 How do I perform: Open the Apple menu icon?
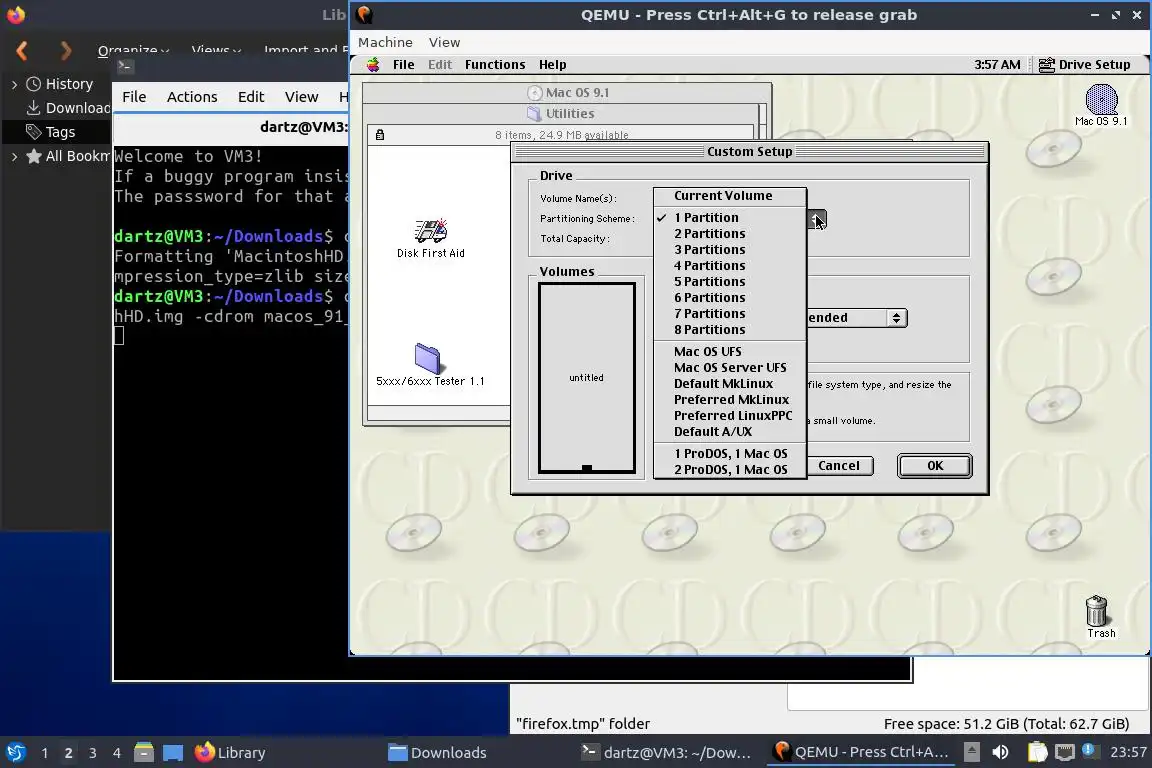pyautogui.click(x=373, y=65)
